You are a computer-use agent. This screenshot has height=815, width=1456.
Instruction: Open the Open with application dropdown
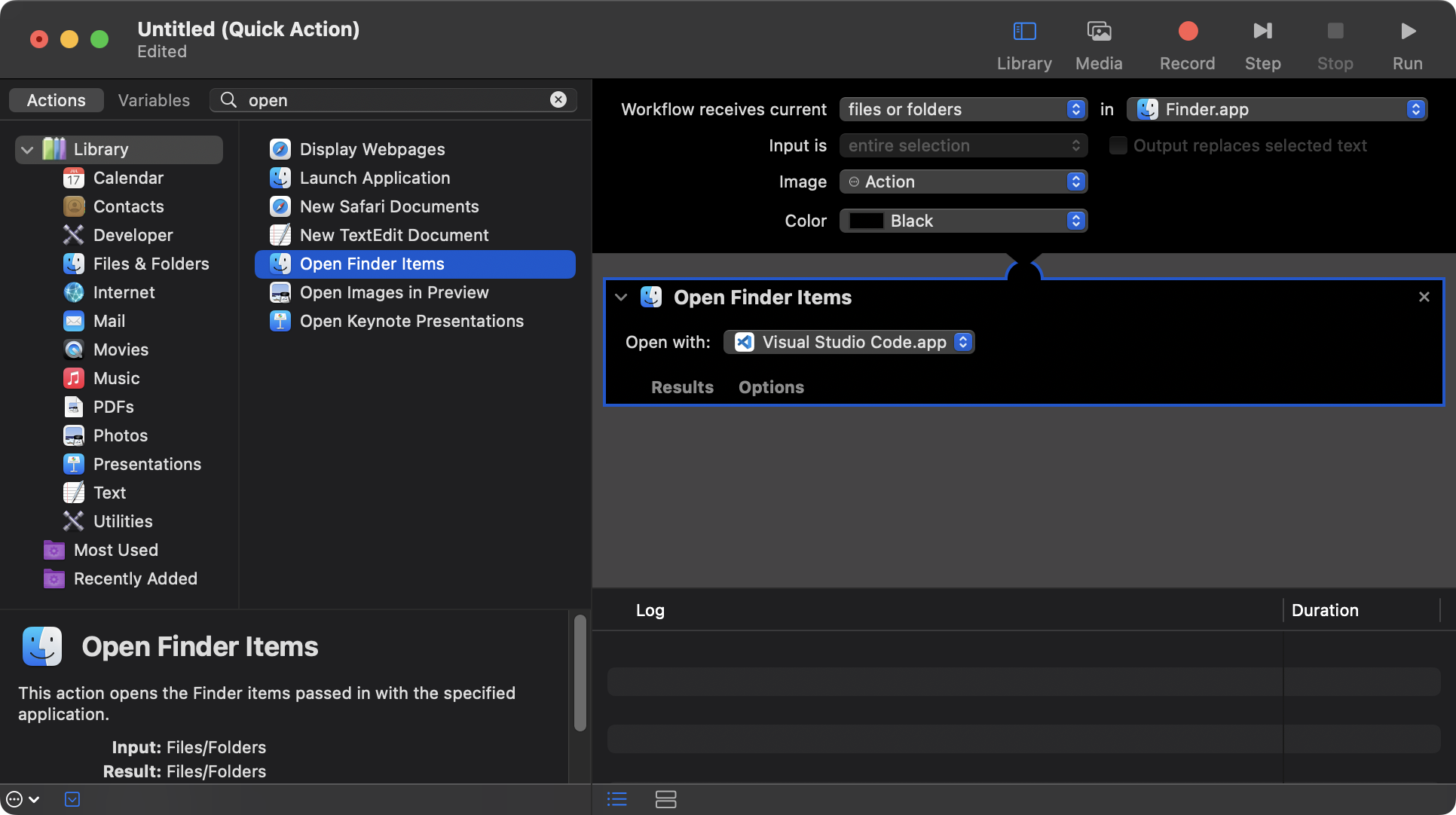[x=849, y=341]
